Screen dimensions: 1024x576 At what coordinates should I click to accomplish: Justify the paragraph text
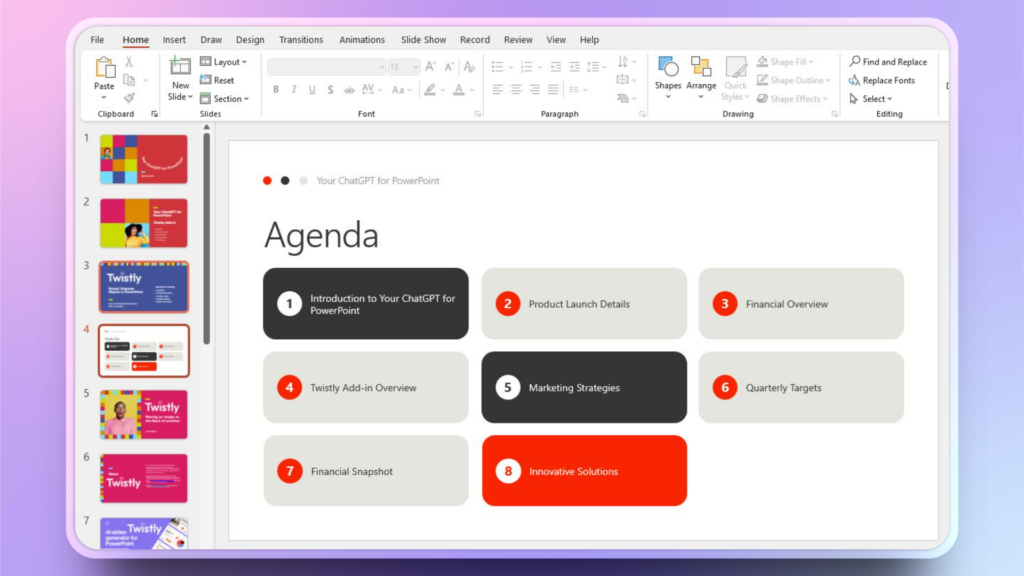click(x=553, y=89)
